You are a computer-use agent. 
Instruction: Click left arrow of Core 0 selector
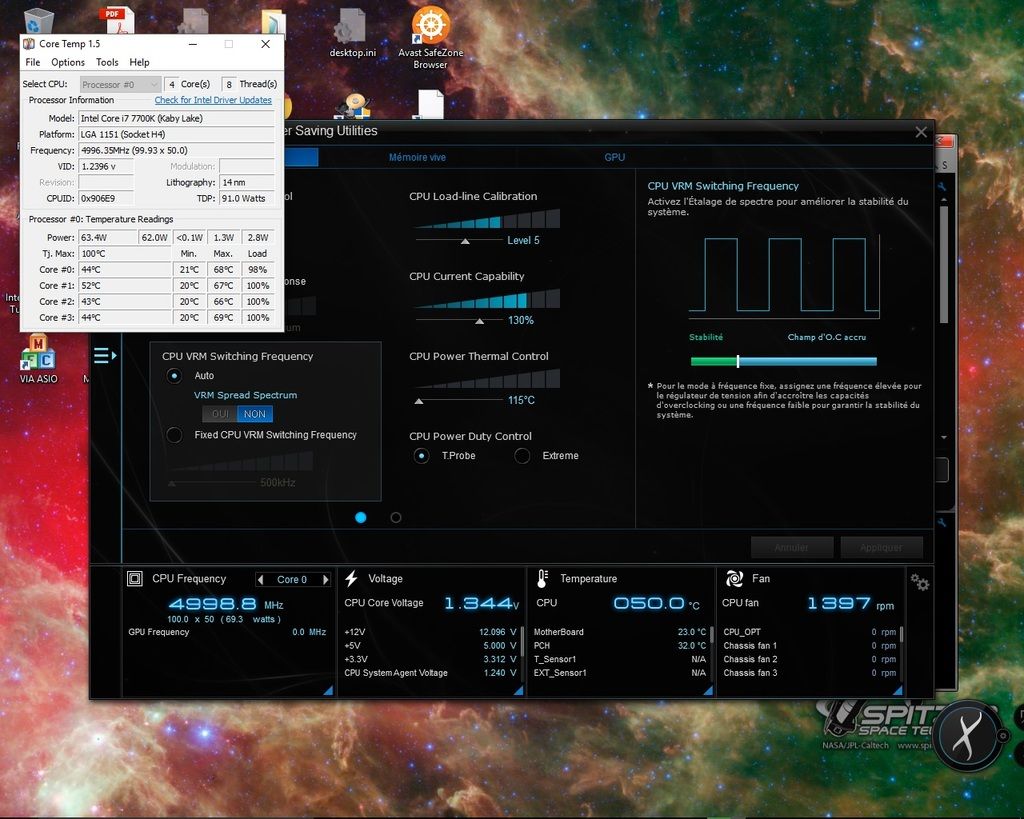coord(262,580)
